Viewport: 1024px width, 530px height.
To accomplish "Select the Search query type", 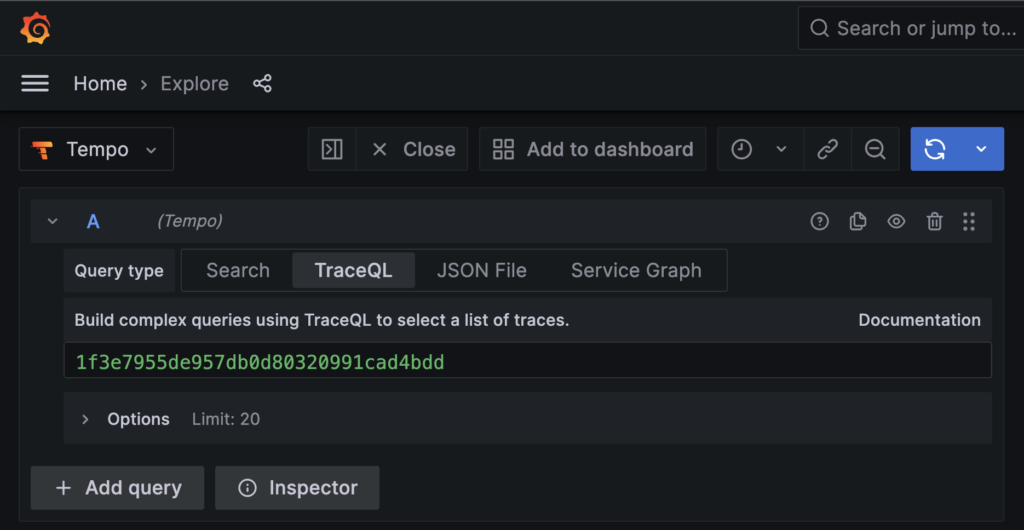I will click(238, 270).
